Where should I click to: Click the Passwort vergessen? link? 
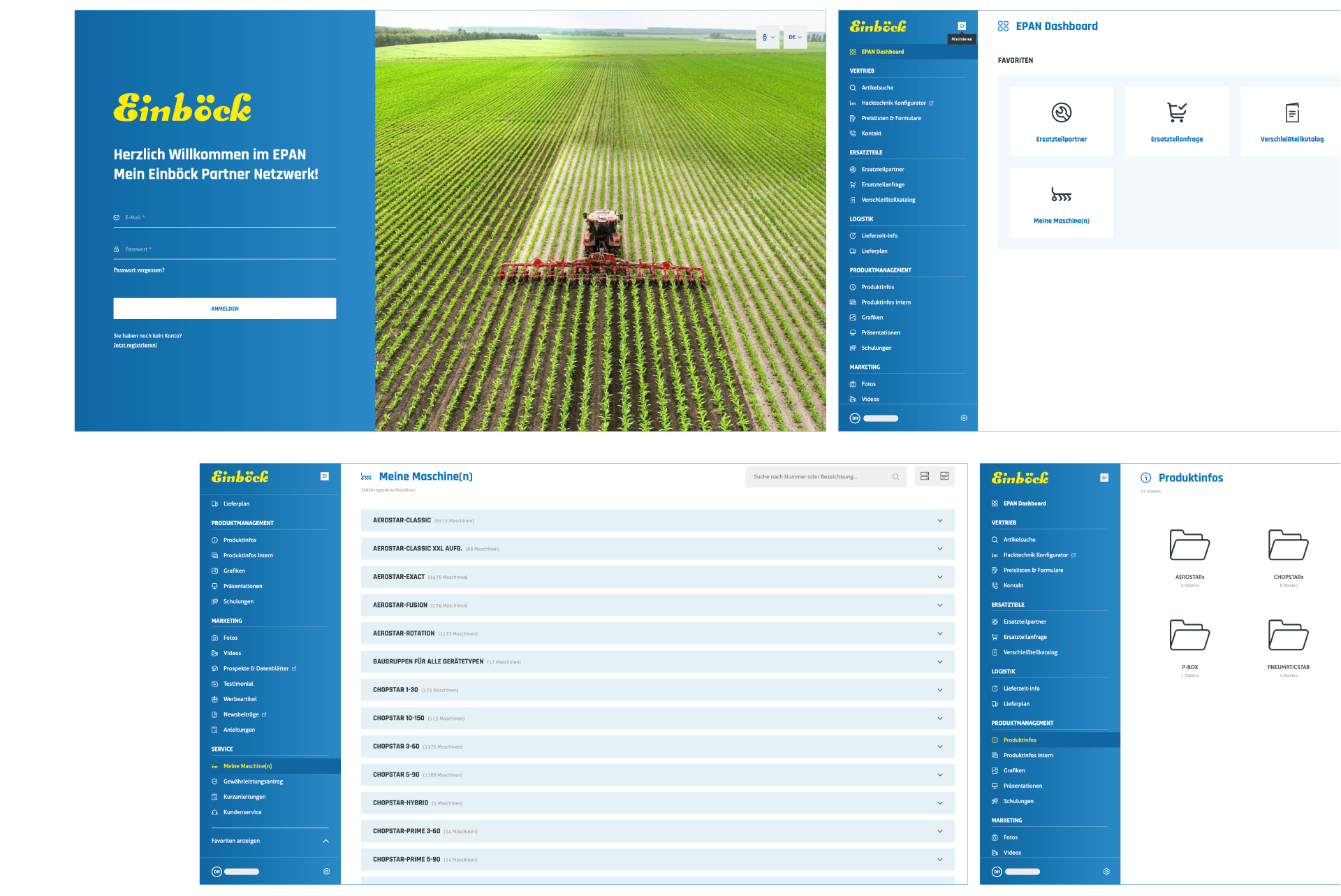click(x=139, y=270)
